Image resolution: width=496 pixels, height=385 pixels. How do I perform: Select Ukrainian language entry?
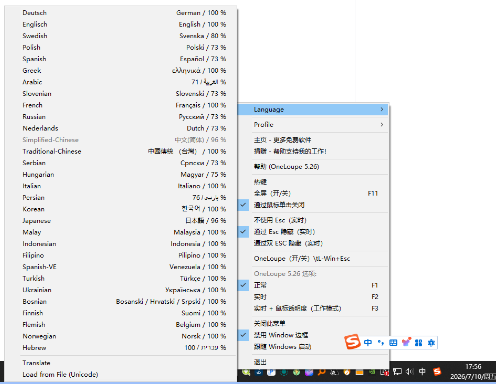(120, 290)
